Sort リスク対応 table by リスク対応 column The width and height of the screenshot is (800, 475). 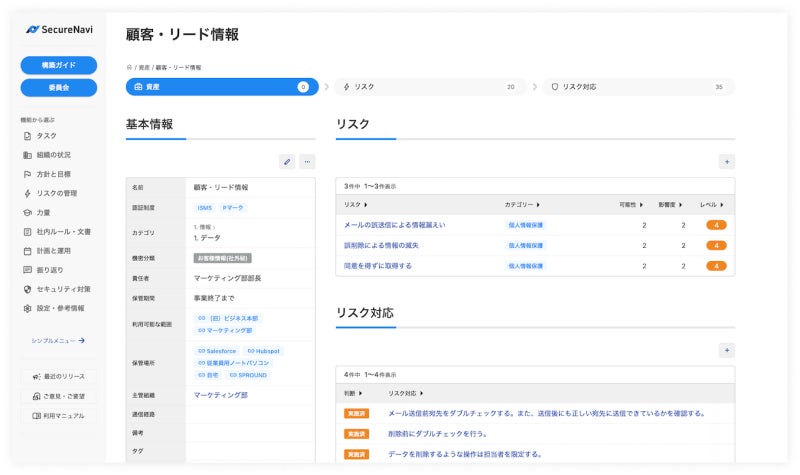[406, 393]
